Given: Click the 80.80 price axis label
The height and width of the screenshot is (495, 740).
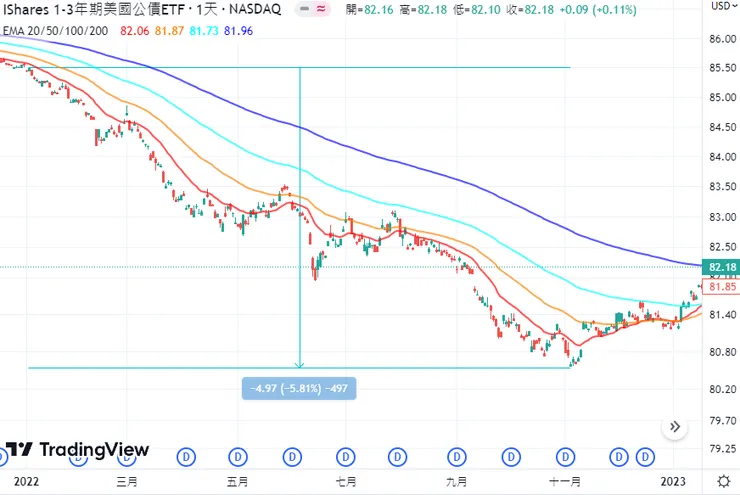Looking at the screenshot, I should 723,352.
